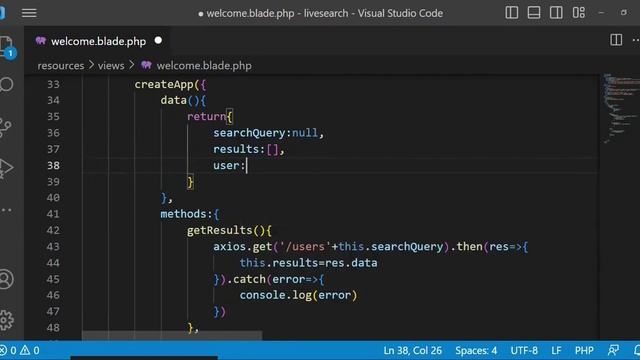Click the return keyword on line 35
Screen dimensions: 640x360
207,116
